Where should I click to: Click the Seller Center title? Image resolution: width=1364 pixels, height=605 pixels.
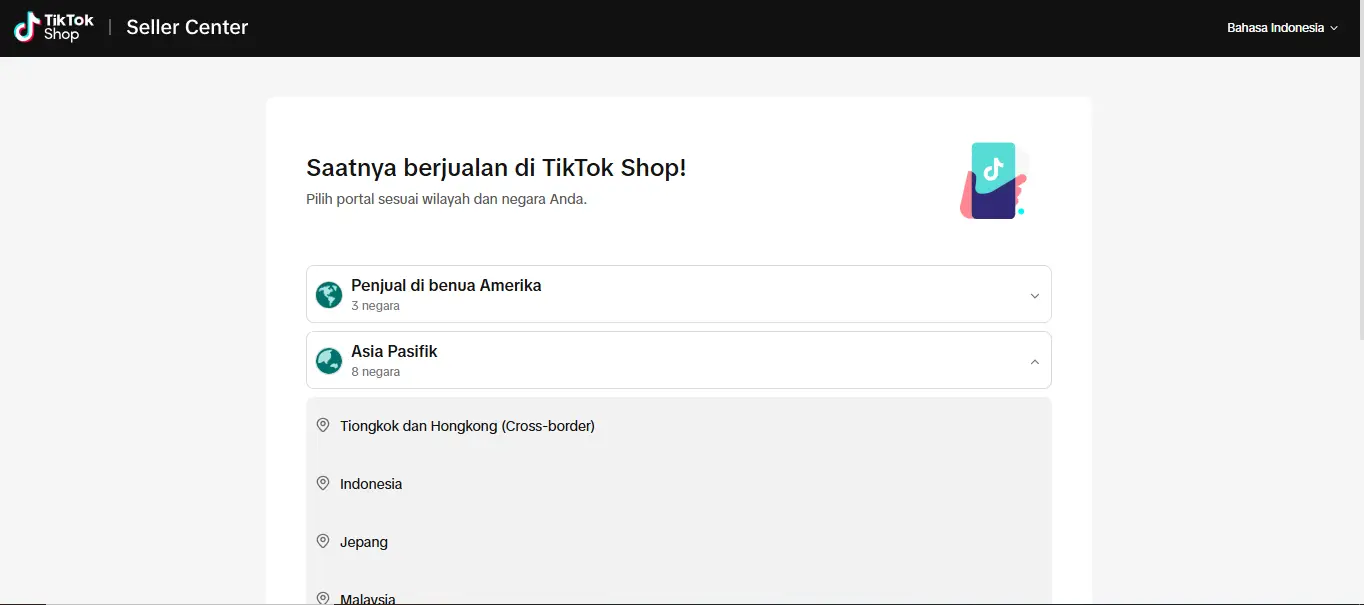[x=187, y=28]
